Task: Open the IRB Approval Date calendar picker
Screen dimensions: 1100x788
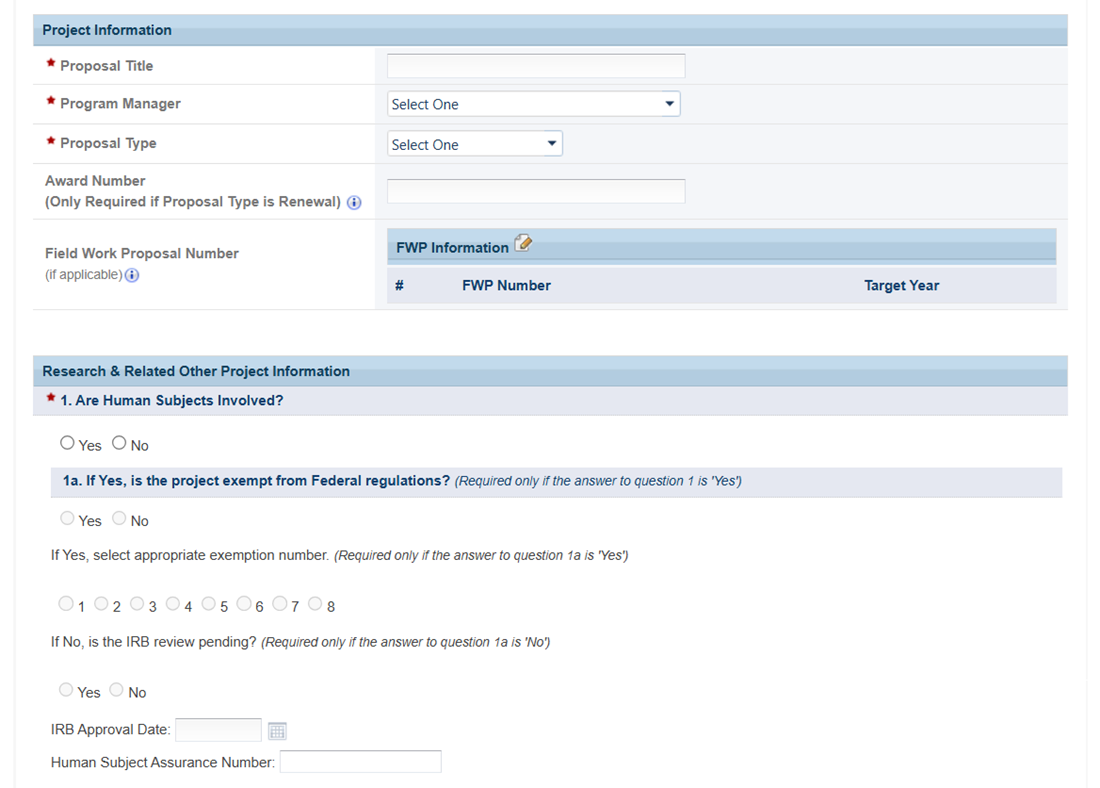Action: coord(277,731)
